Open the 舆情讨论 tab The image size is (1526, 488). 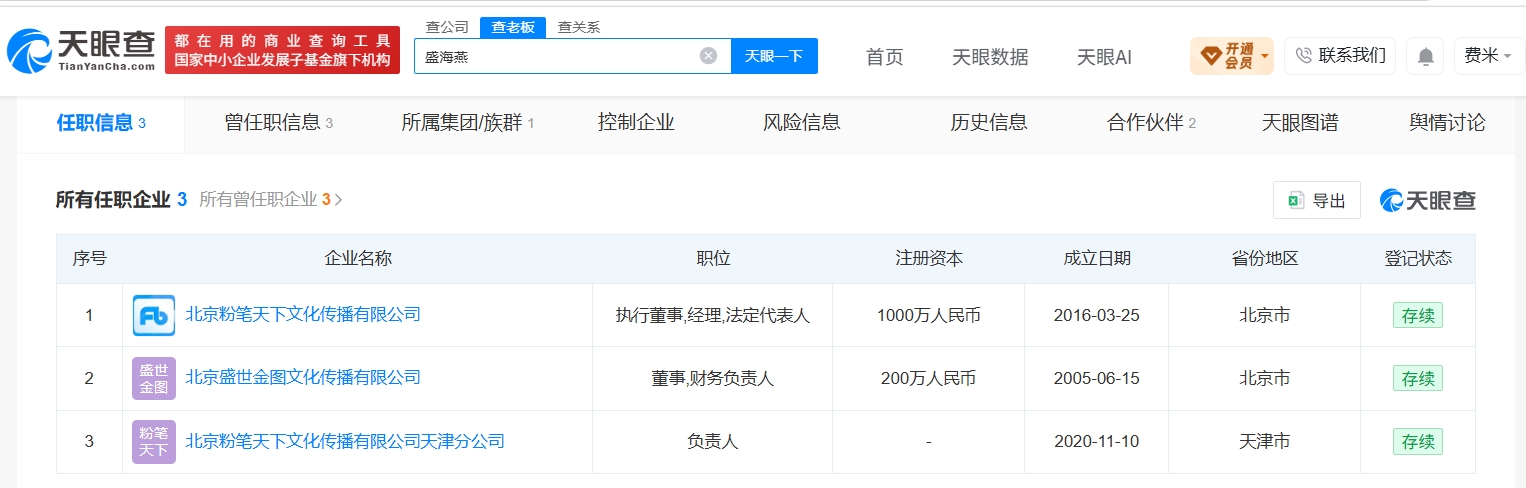coord(1447,123)
